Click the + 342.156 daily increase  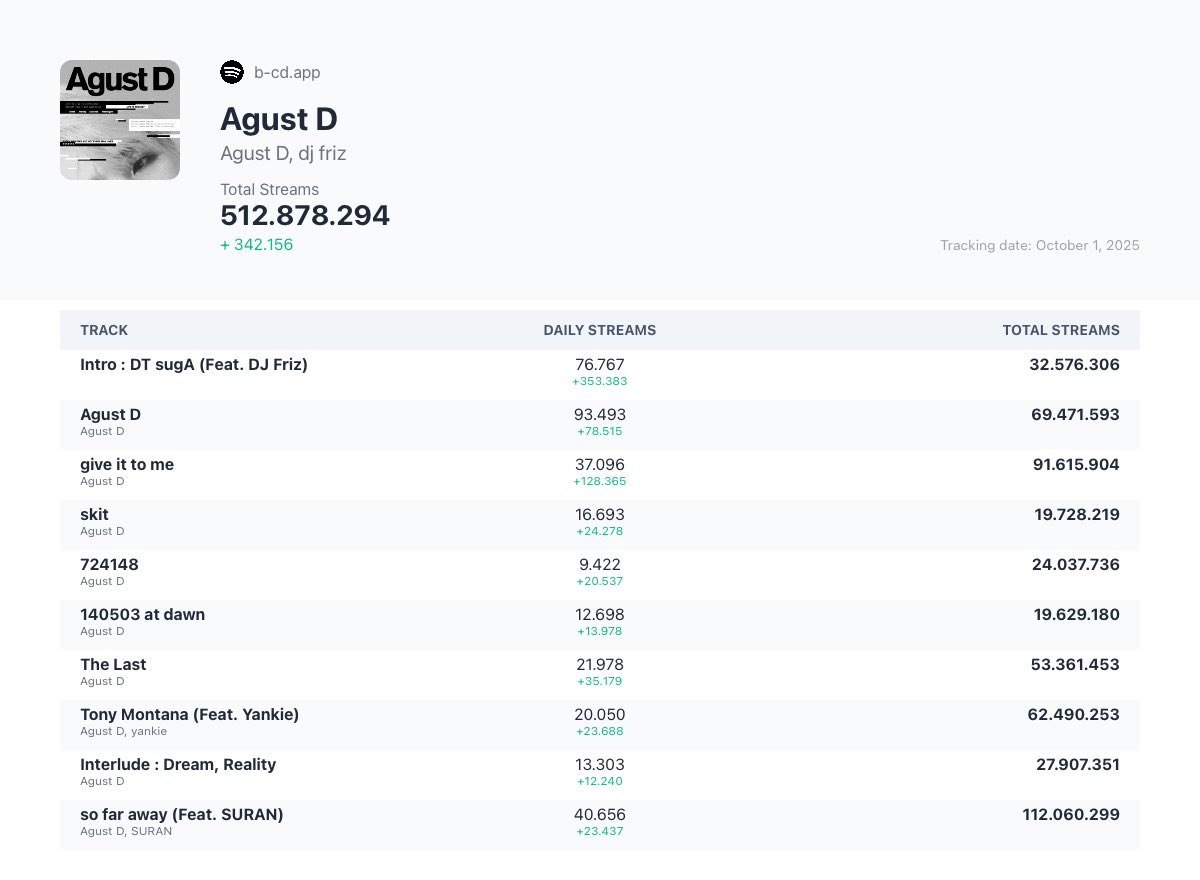(257, 244)
